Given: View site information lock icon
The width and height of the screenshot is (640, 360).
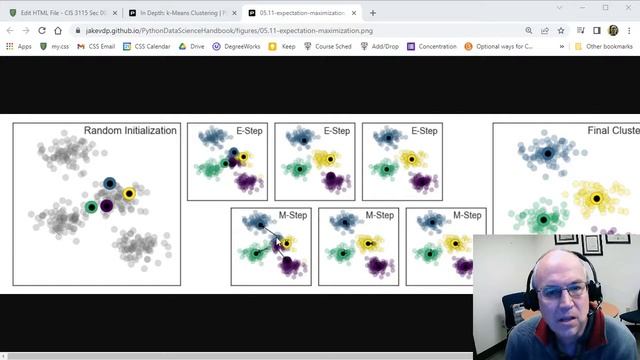Looking at the screenshot, I should pos(78,31).
